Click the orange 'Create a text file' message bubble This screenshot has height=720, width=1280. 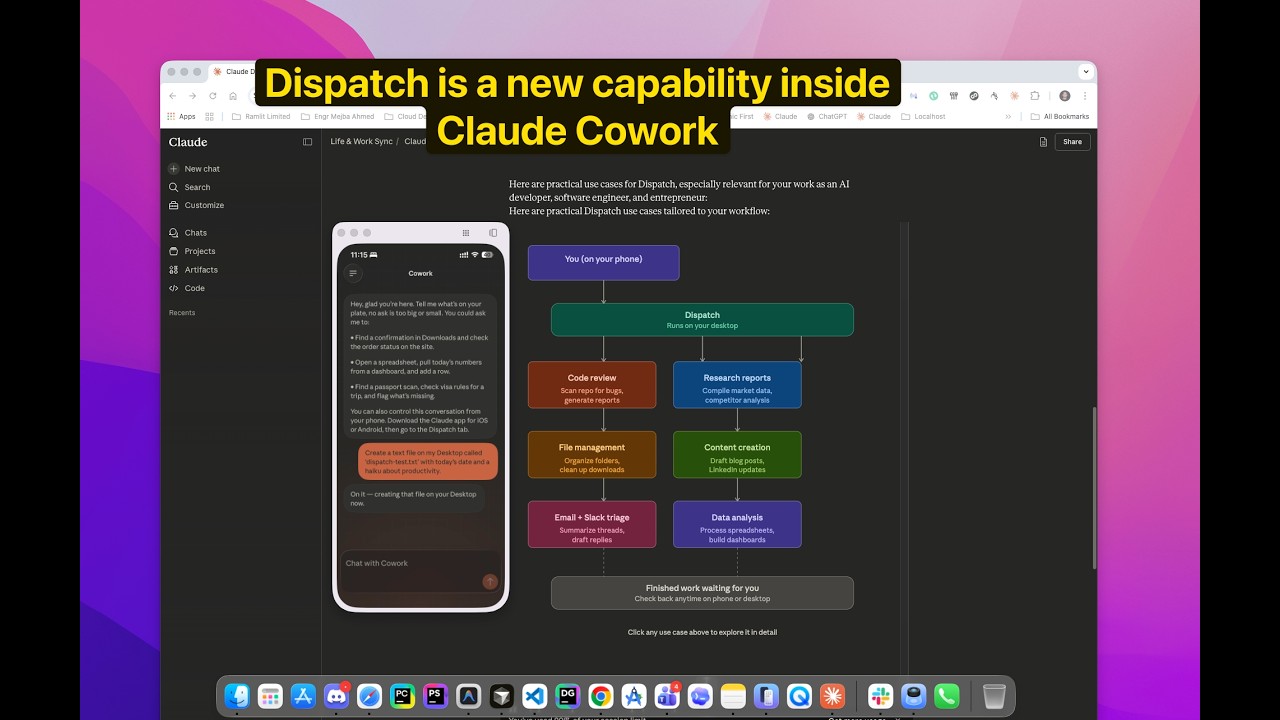point(428,461)
